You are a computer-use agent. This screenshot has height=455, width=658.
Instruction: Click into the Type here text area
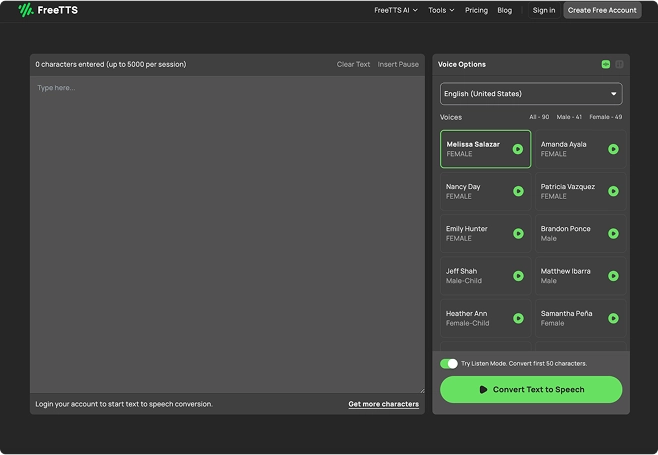pos(227,234)
